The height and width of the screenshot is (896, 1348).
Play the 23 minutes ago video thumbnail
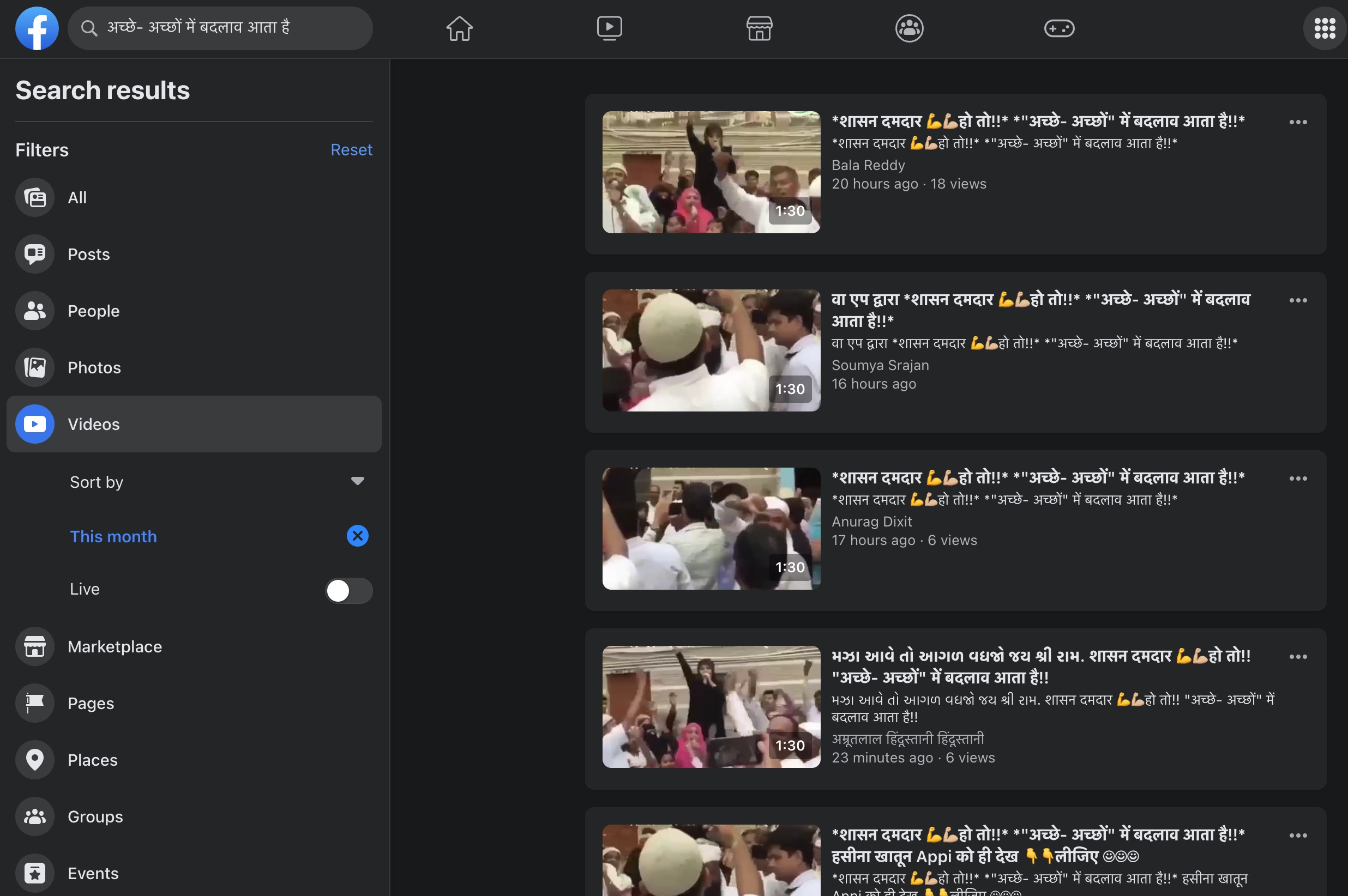pos(711,707)
